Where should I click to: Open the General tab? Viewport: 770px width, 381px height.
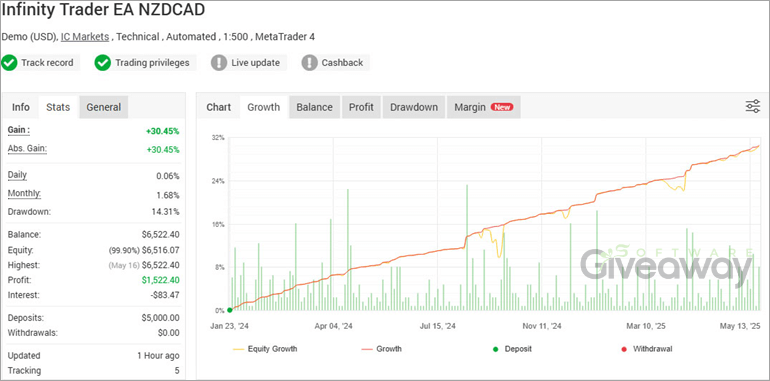(x=104, y=107)
